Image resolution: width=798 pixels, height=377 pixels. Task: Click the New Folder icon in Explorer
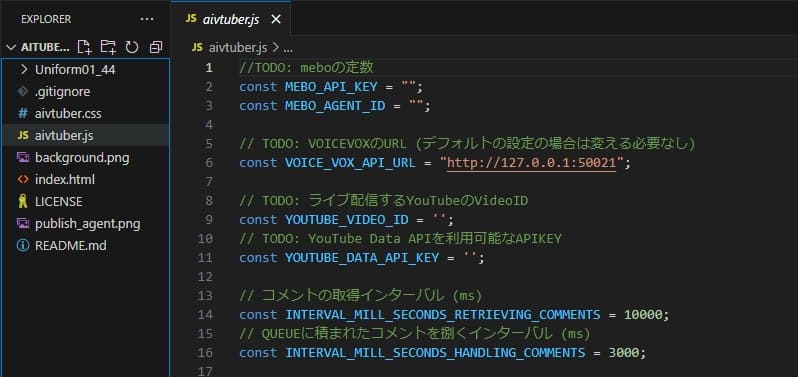click(108, 47)
